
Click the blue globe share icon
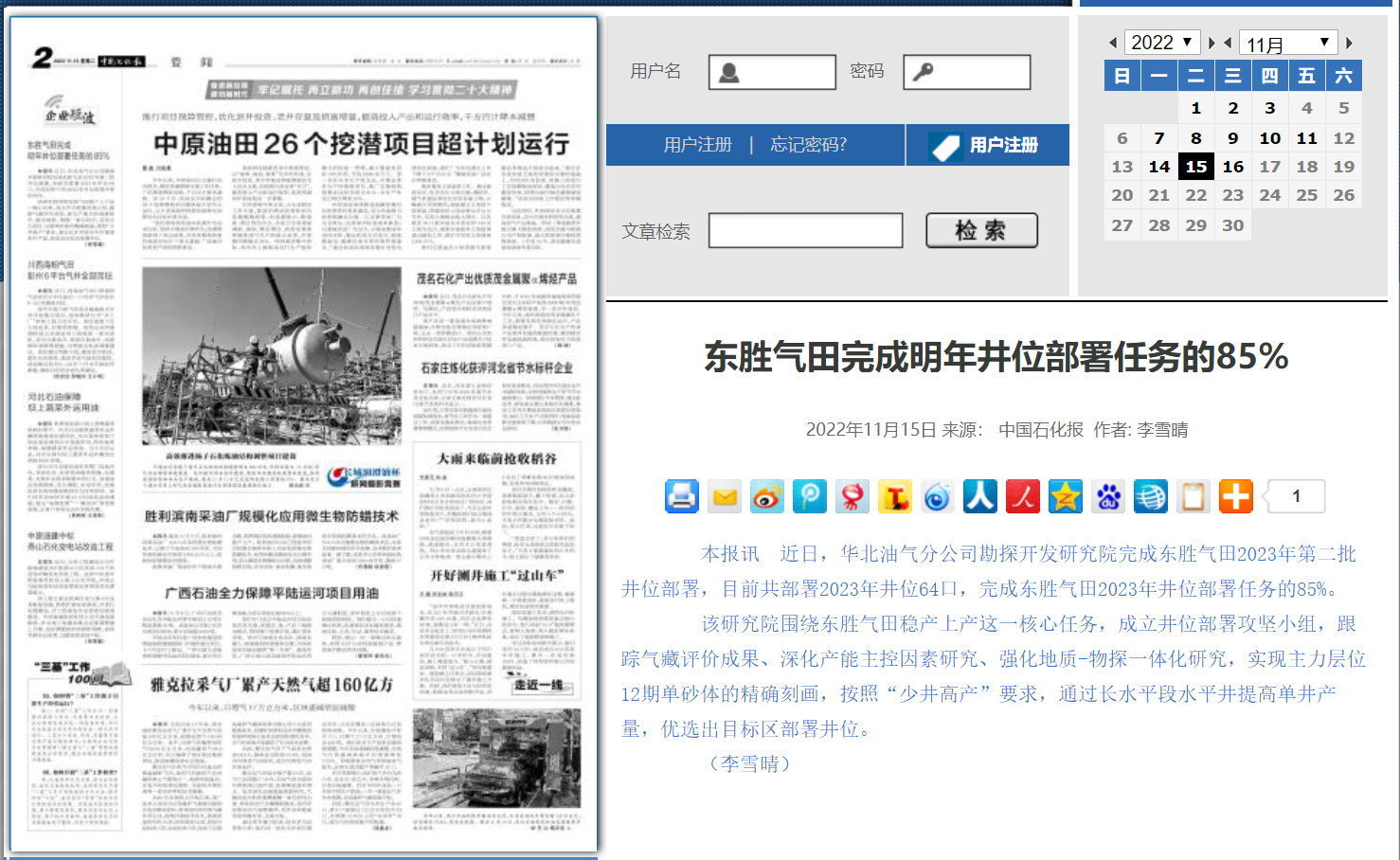click(1151, 496)
